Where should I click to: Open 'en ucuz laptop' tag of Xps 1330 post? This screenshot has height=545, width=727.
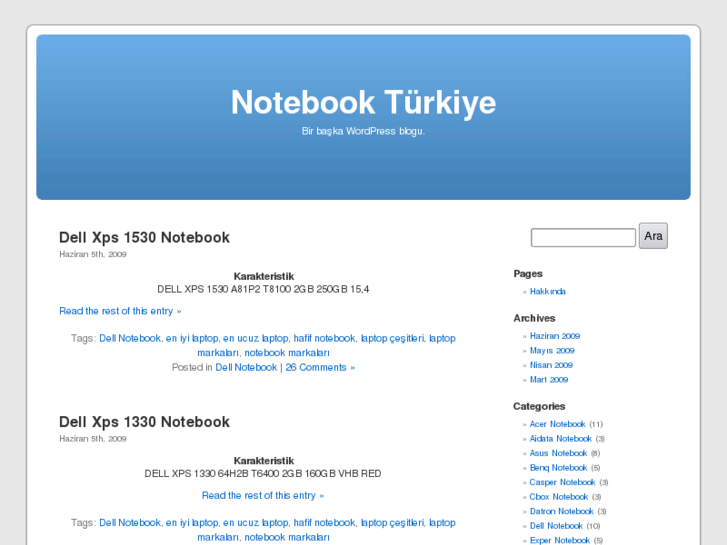(255, 523)
